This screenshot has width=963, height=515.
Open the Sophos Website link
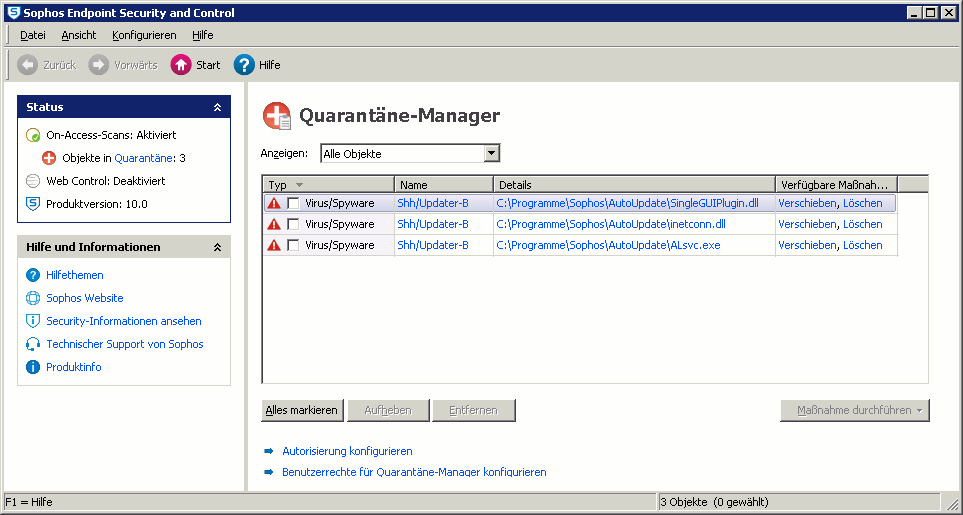pyautogui.click(x=85, y=298)
